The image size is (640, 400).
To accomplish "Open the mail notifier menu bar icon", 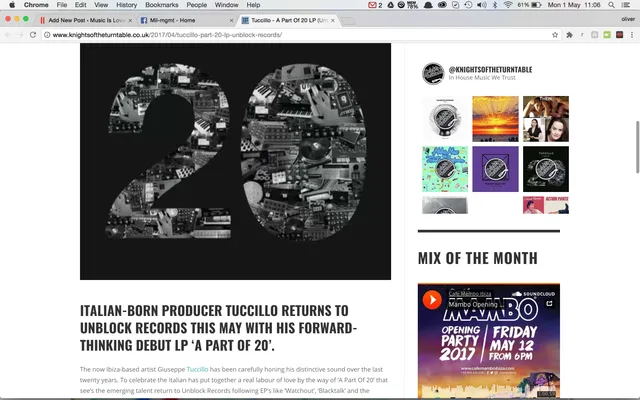I will 375,5.
